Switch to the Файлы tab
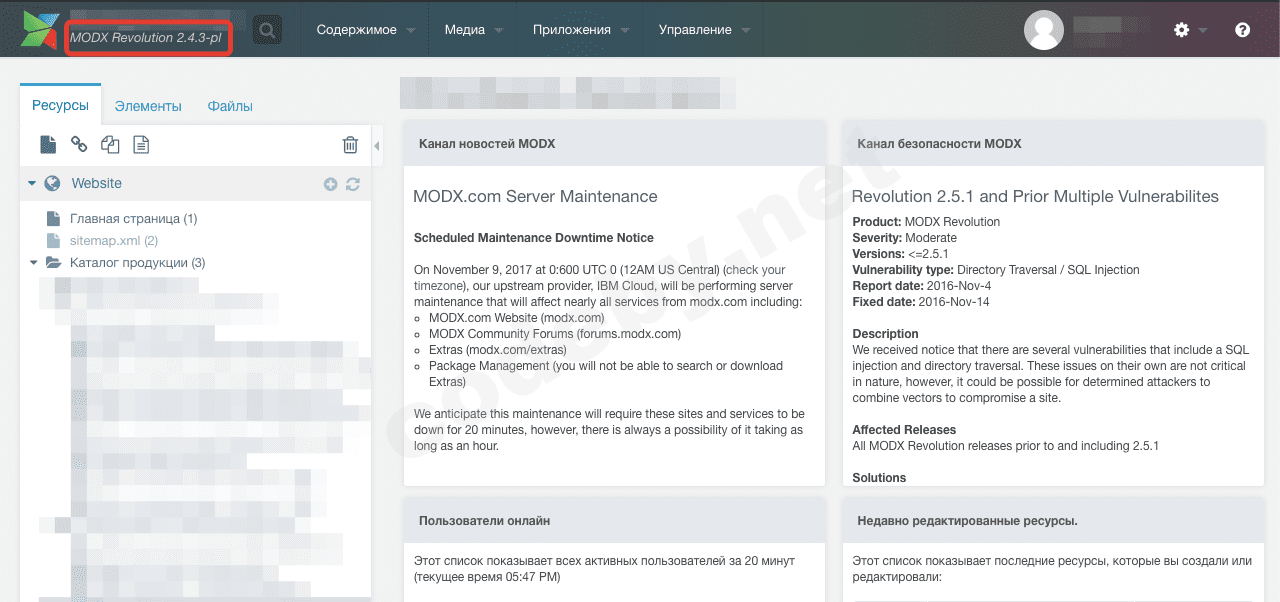 230,106
